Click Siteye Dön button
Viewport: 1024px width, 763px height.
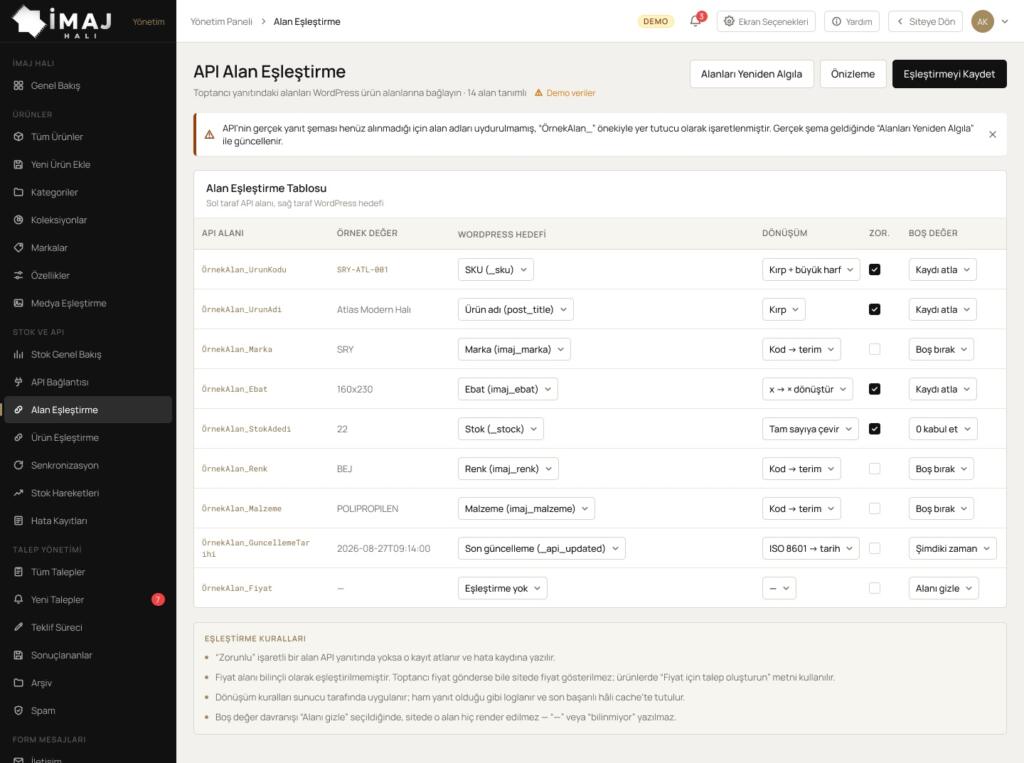click(x=925, y=22)
